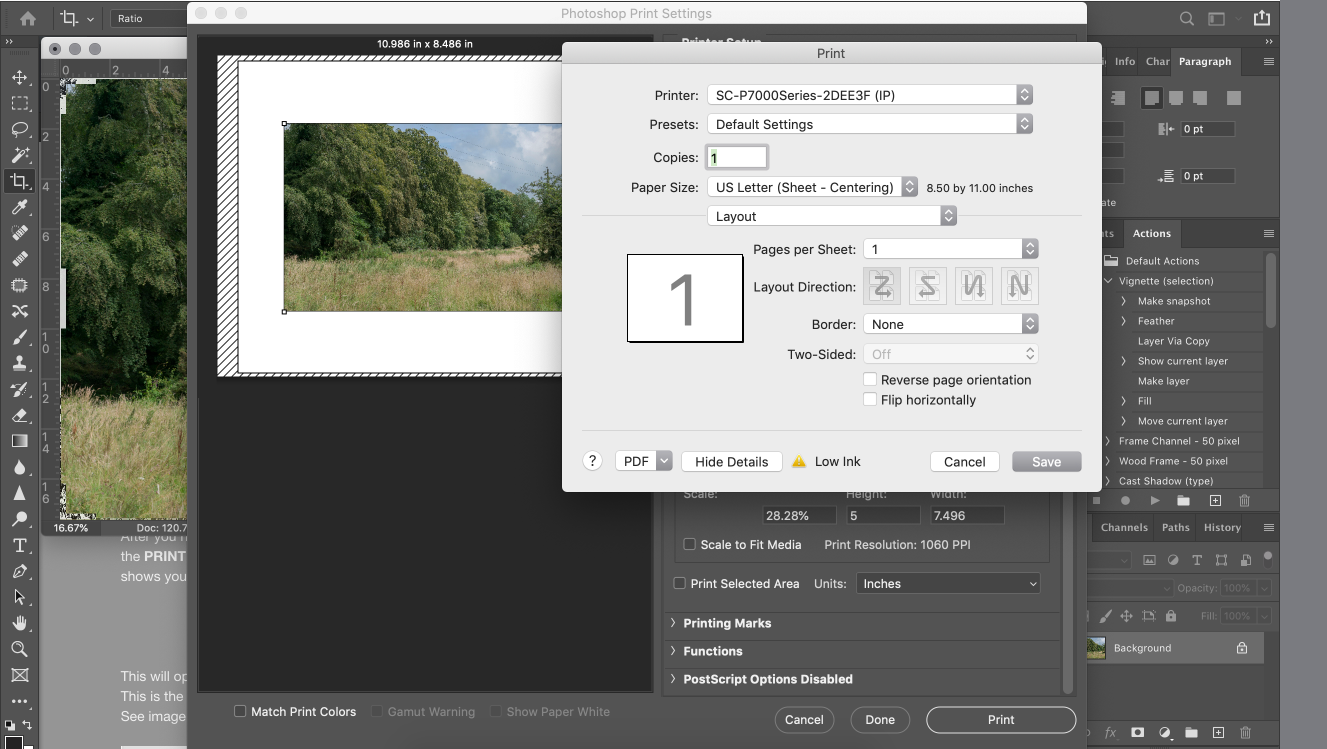Pick the Magic Wand tool
The width and height of the screenshot is (1327, 749).
(x=19, y=155)
